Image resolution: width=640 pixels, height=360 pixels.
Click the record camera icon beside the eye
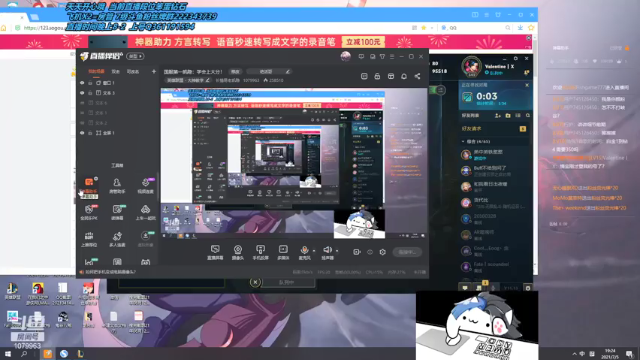tap(356, 252)
